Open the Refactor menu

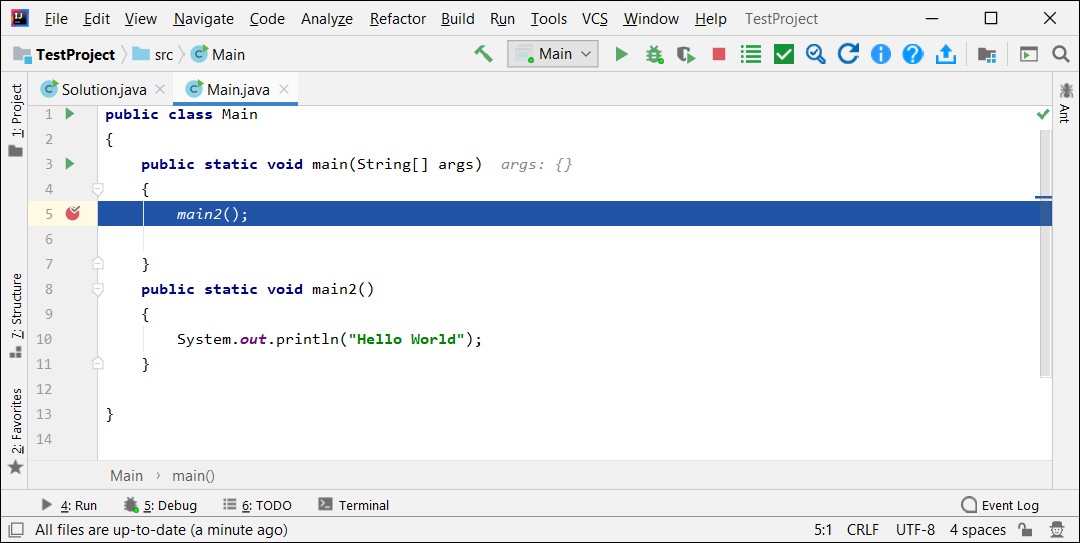click(397, 19)
